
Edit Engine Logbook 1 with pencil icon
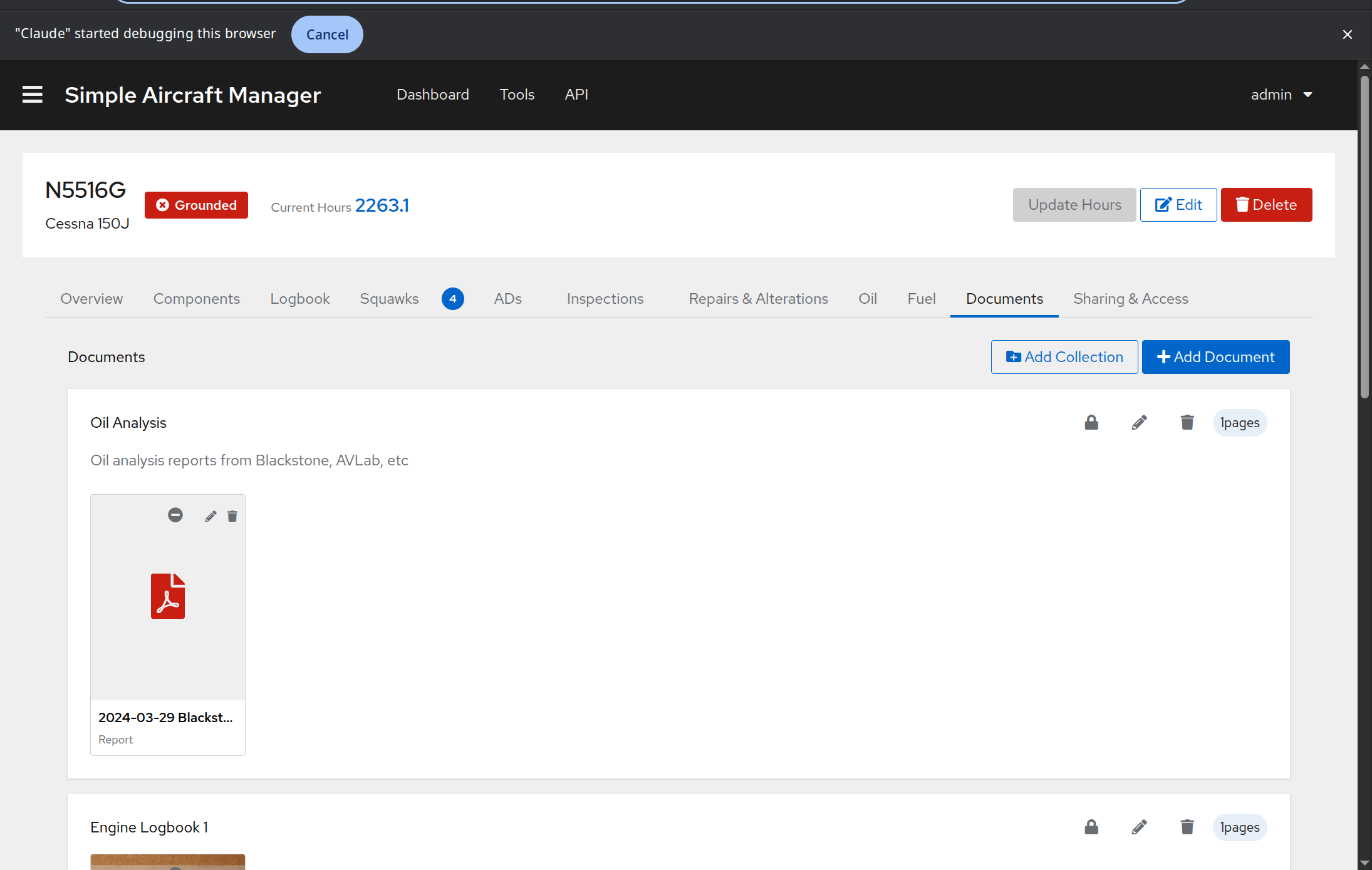click(1139, 827)
